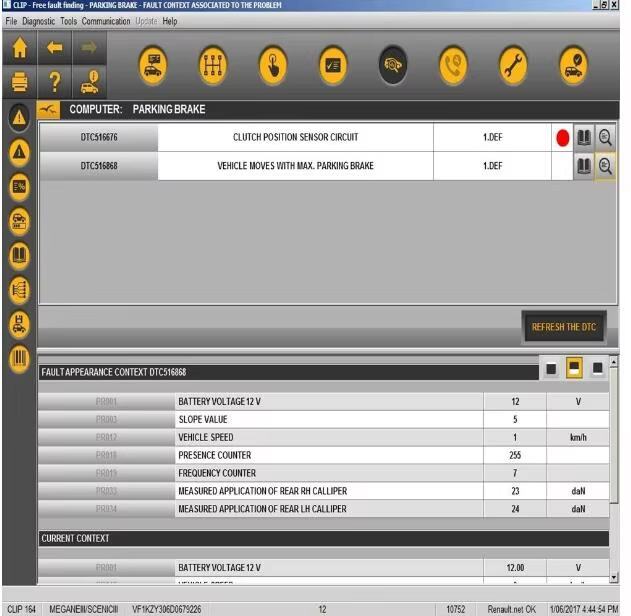
Task: Select PRESENCE COUNTER parameter row
Action: click(x=324, y=455)
